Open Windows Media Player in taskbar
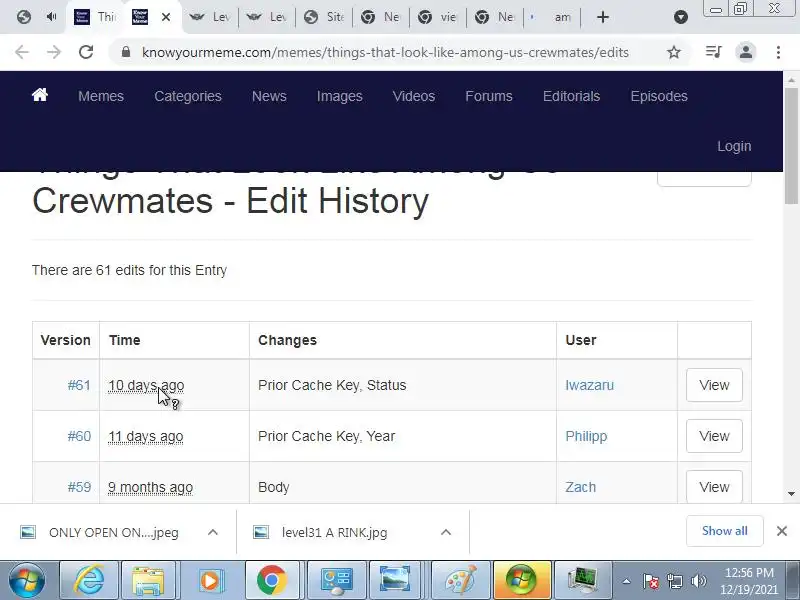The width and height of the screenshot is (800, 600). point(210,580)
